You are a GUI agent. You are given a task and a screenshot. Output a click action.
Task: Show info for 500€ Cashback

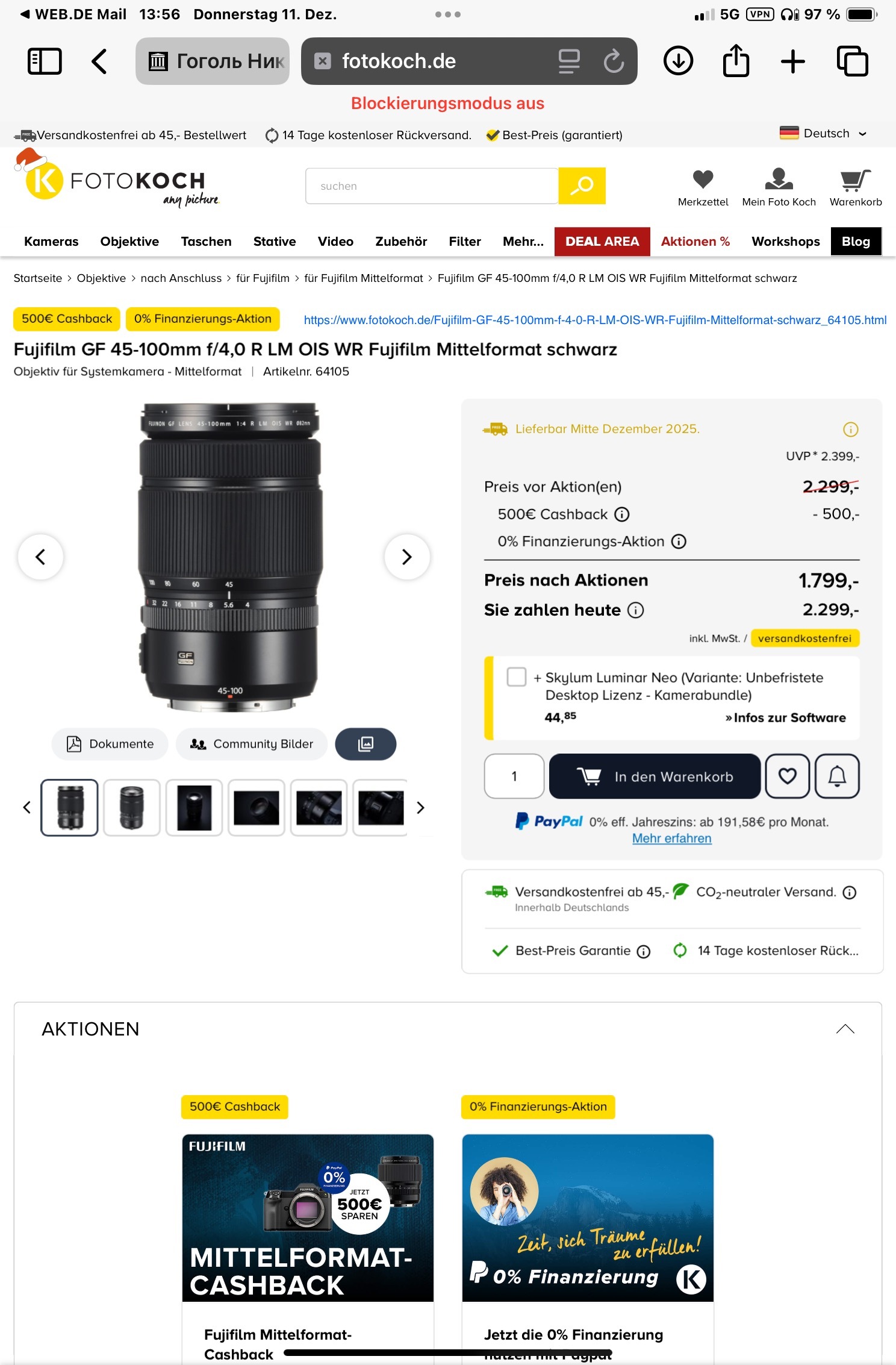[x=622, y=514]
